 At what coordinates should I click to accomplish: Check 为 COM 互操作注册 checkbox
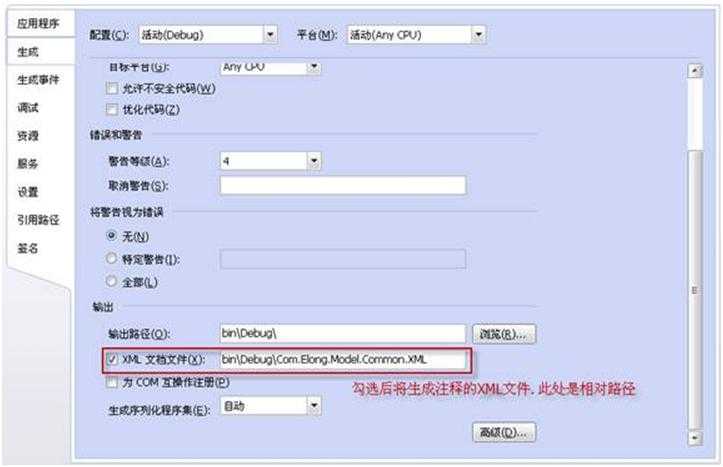(112, 382)
